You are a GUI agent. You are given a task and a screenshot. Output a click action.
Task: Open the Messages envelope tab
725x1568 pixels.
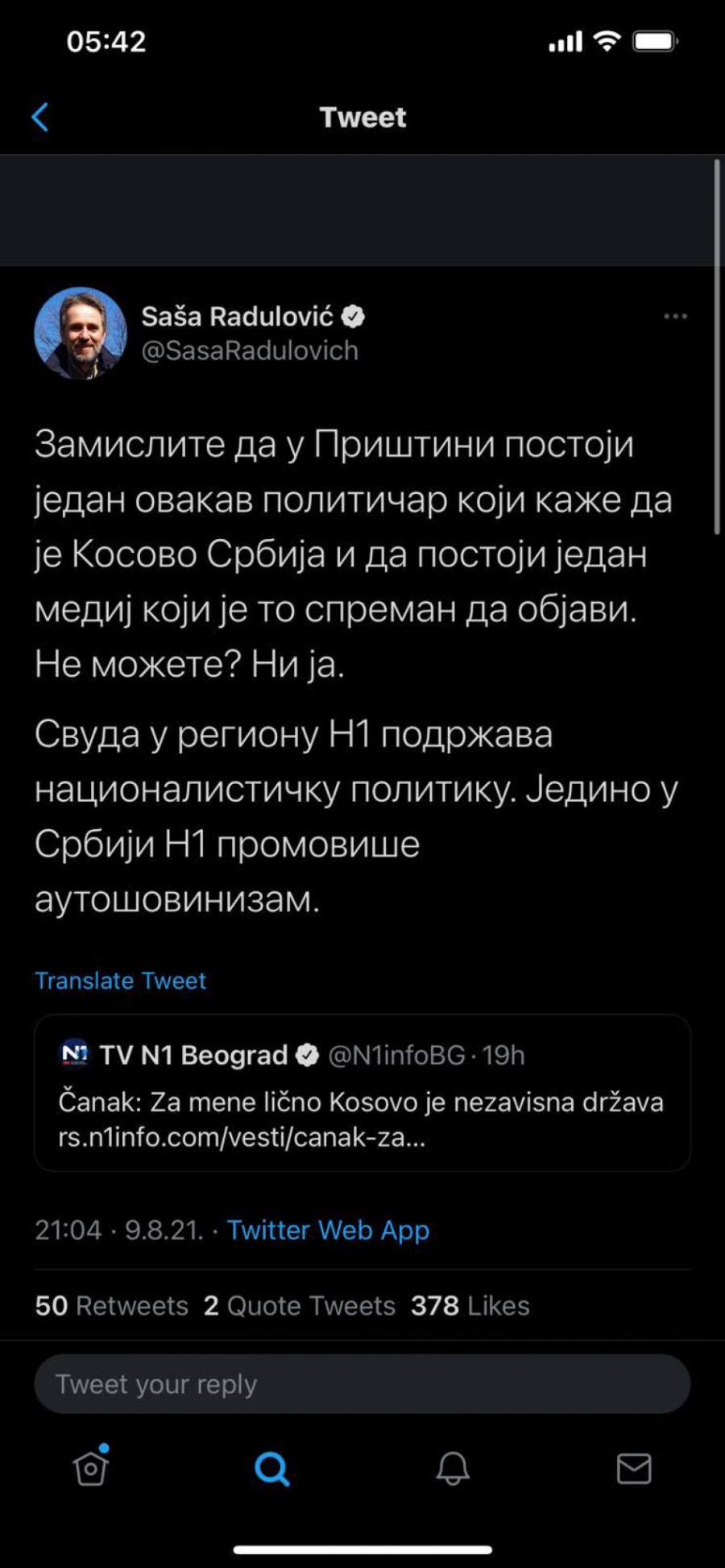[634, 1468]
